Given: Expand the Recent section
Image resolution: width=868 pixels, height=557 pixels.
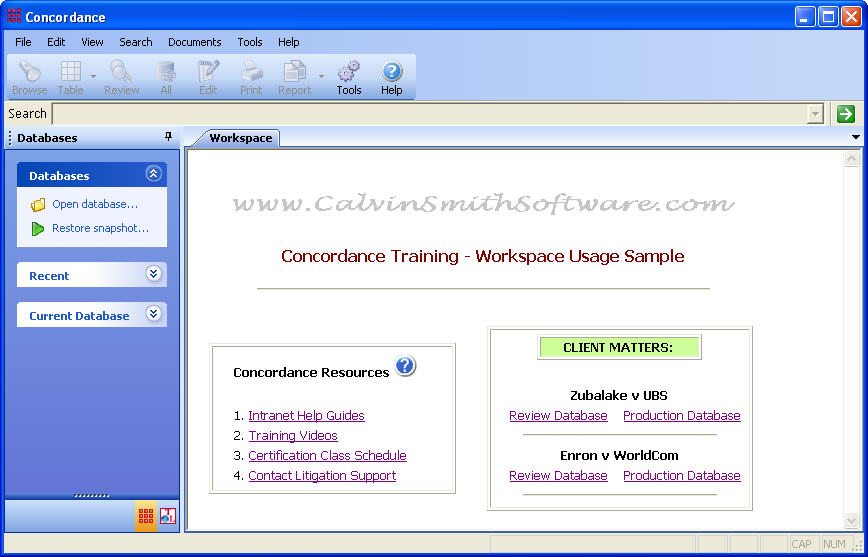Looking at the screenshot, I should point(153,274).
